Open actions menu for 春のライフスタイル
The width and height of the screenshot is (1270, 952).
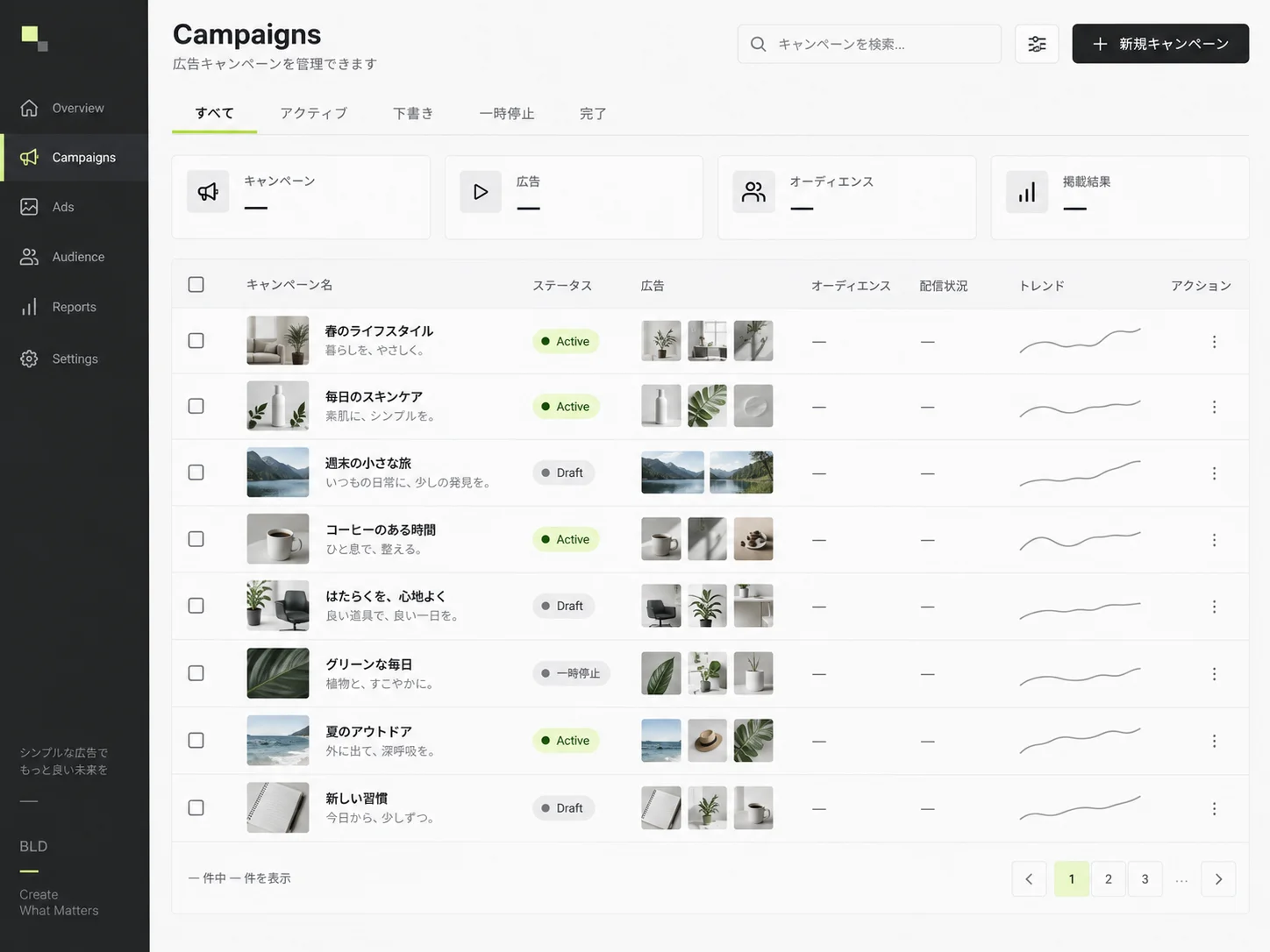(x=1214, y=341)
